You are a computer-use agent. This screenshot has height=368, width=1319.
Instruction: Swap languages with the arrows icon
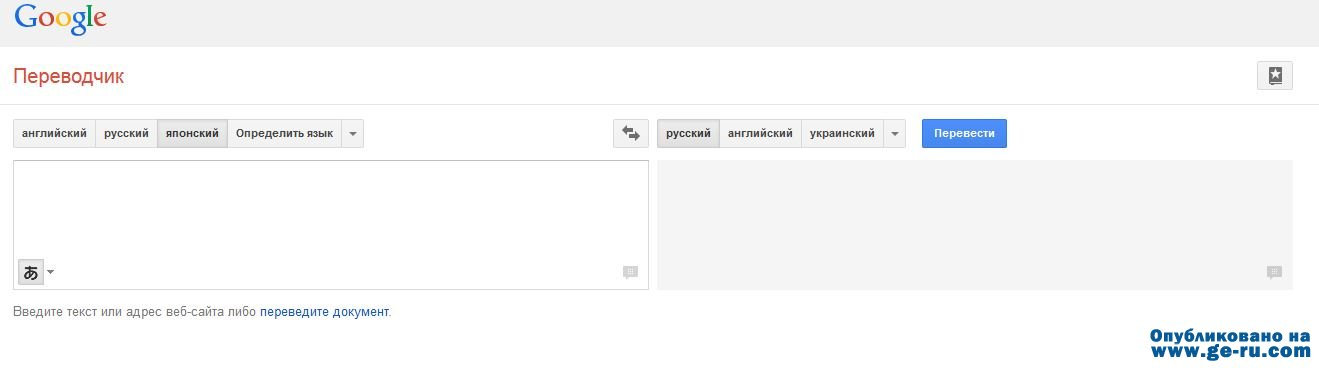pyautogui.click(x=631, y=134)
